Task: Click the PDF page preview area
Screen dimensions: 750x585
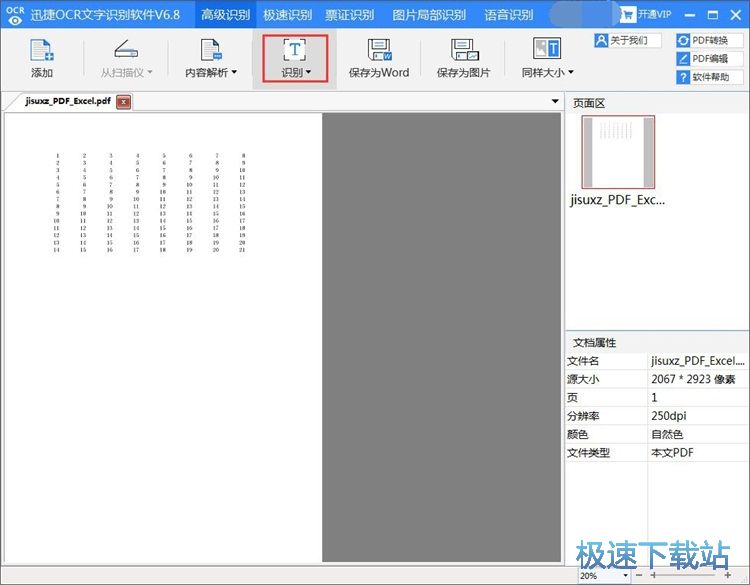Action: [x=163, y=337]
